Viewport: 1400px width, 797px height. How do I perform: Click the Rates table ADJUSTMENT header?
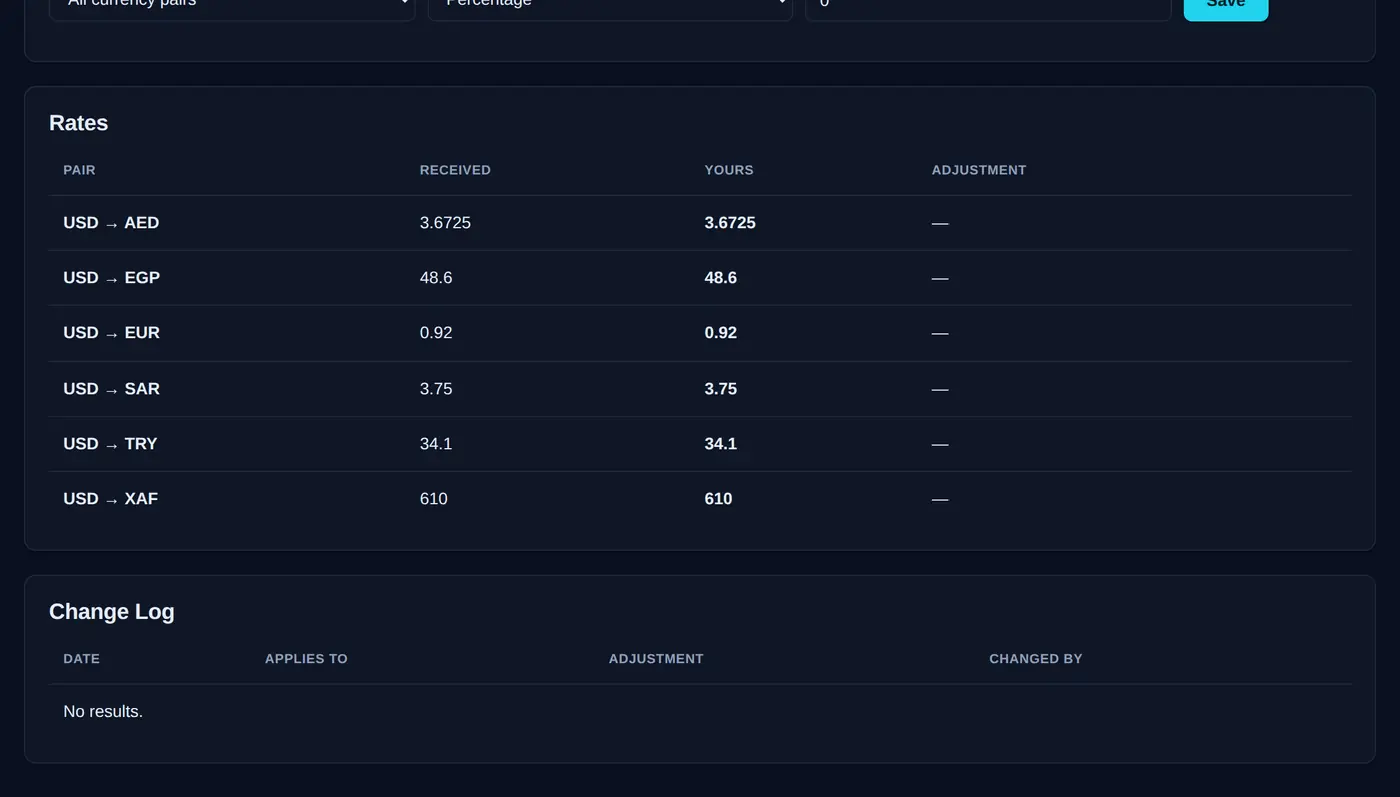(x=979, y=170)
